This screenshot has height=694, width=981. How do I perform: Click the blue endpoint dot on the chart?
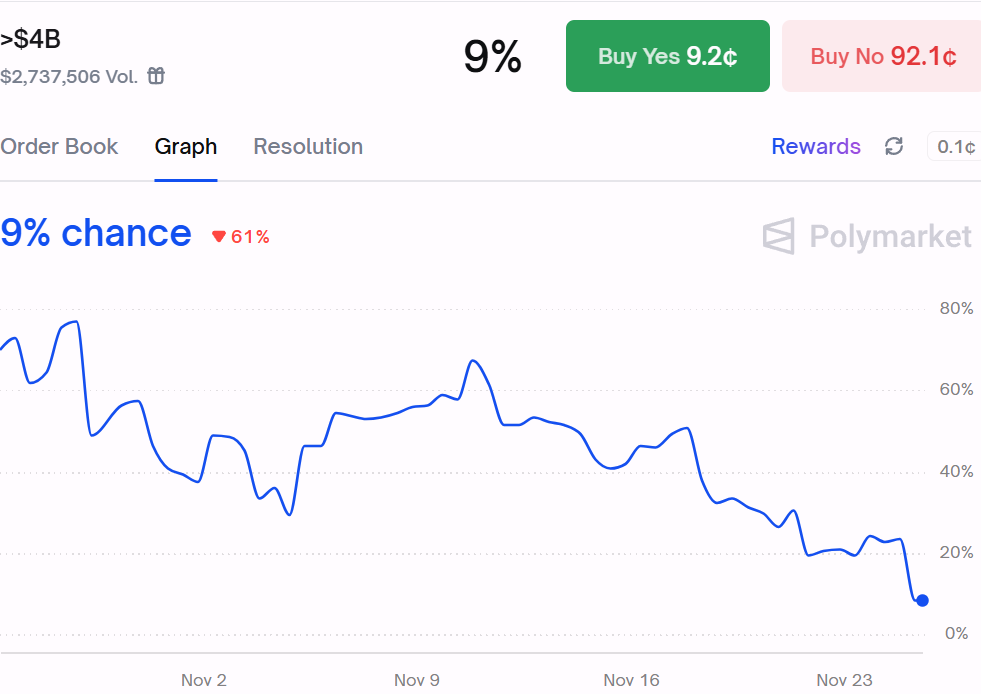coord(921,599)
